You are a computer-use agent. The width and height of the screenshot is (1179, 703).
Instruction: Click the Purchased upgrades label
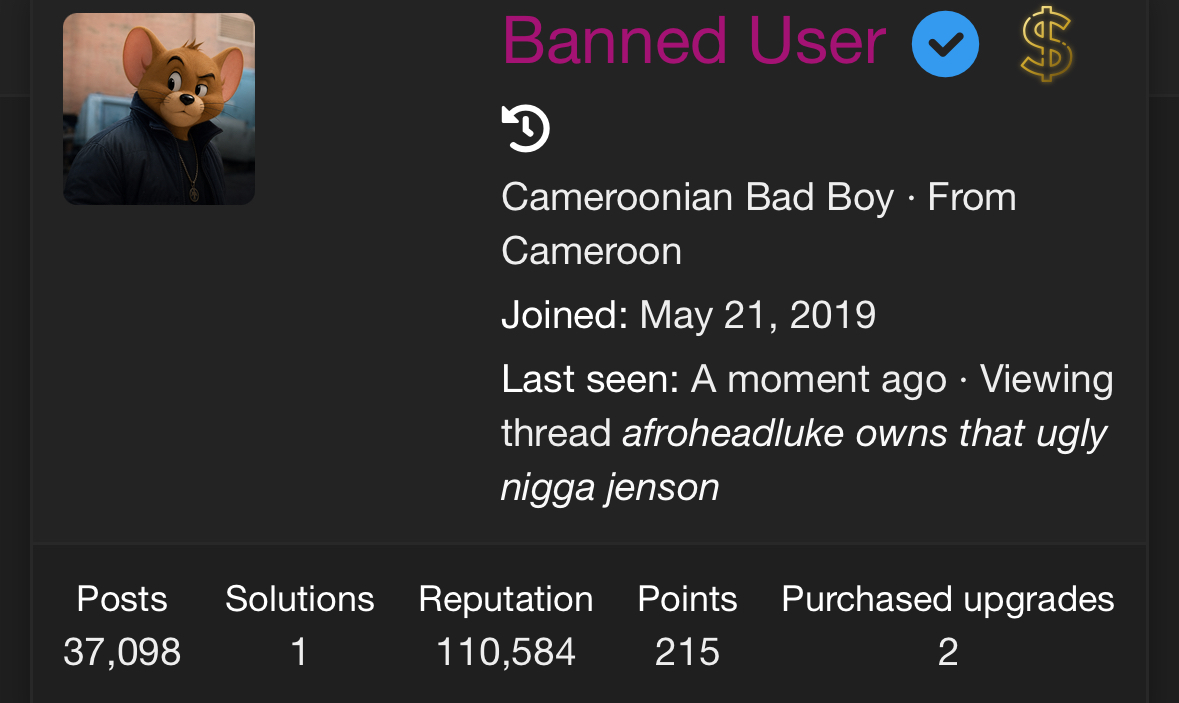coord(947,600)
